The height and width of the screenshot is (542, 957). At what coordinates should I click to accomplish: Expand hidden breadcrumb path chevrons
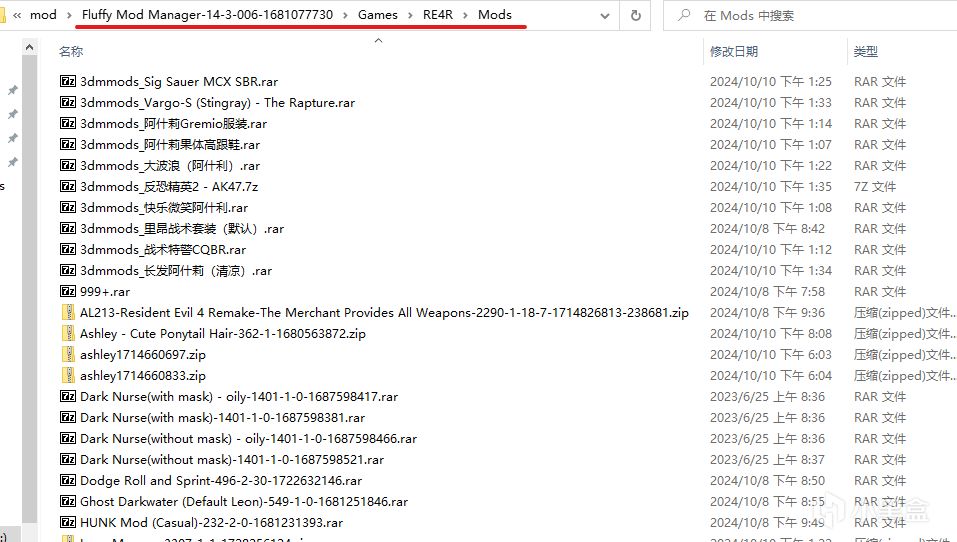click(x=17, y=15)
